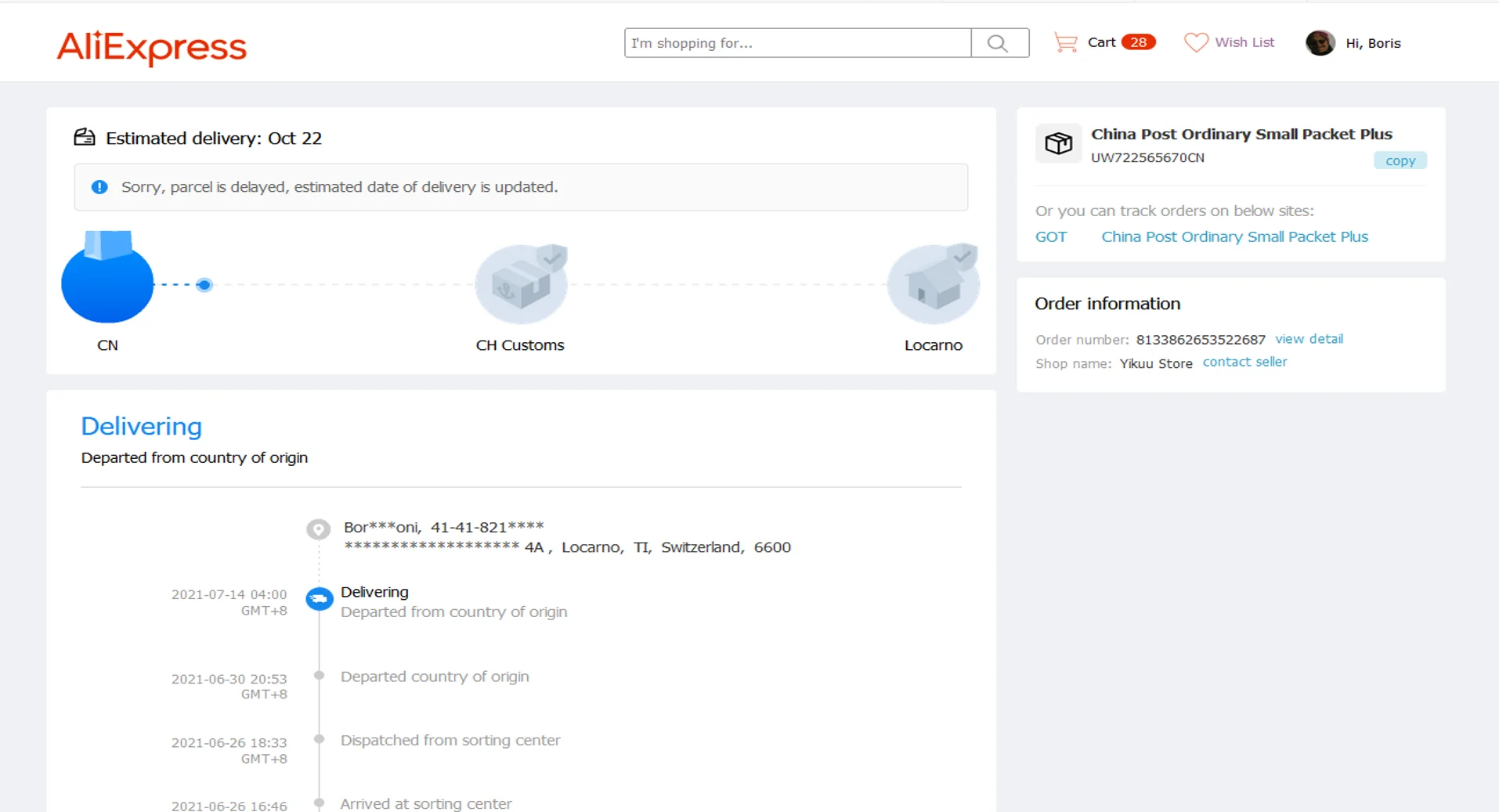This screenshot has width=1499, height=812.
Task: Click the Arrived at sorting center entry
Action: click(x=425, y=803)
